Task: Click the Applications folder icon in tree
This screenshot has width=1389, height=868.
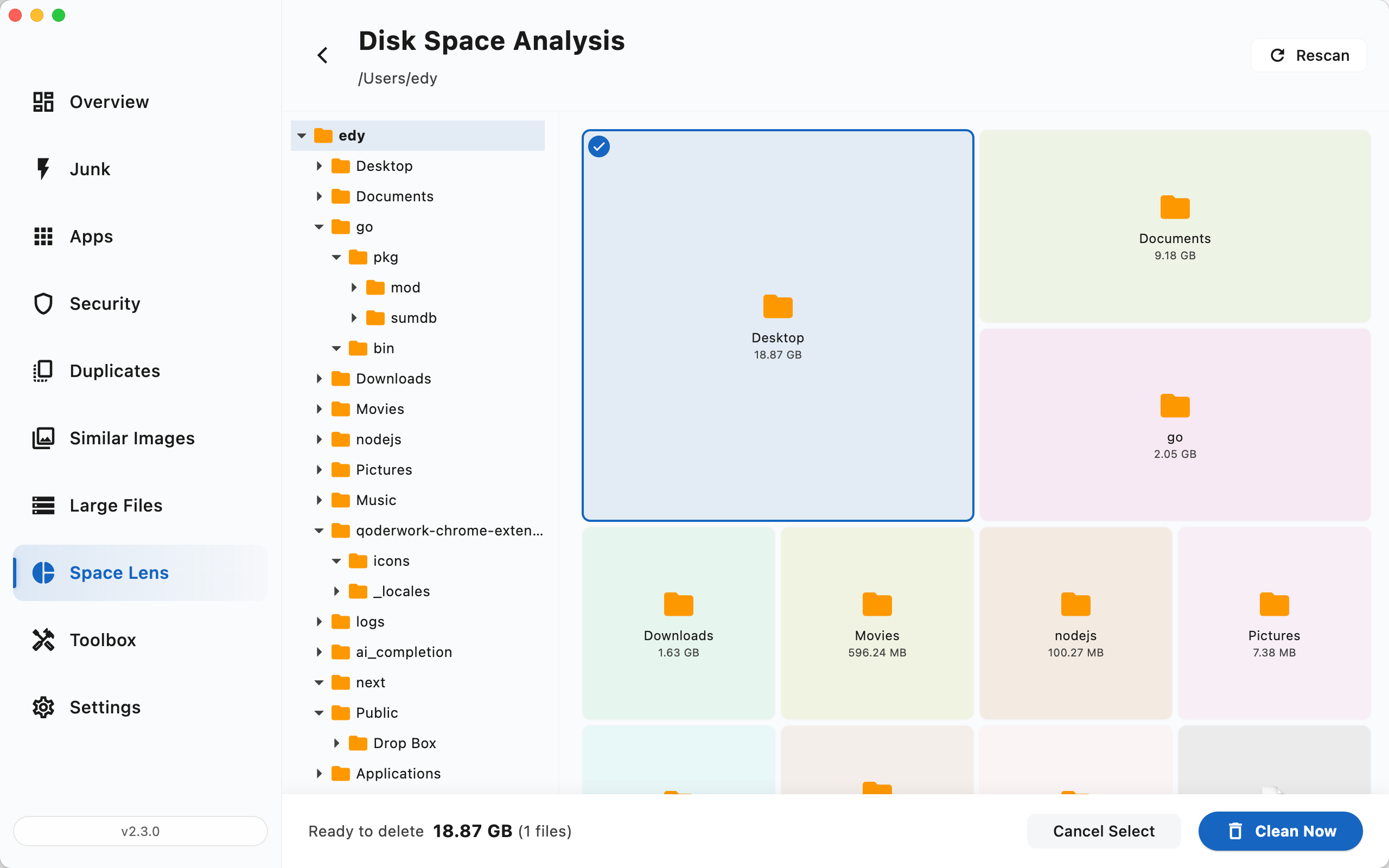Action: [x=341, y=773]
